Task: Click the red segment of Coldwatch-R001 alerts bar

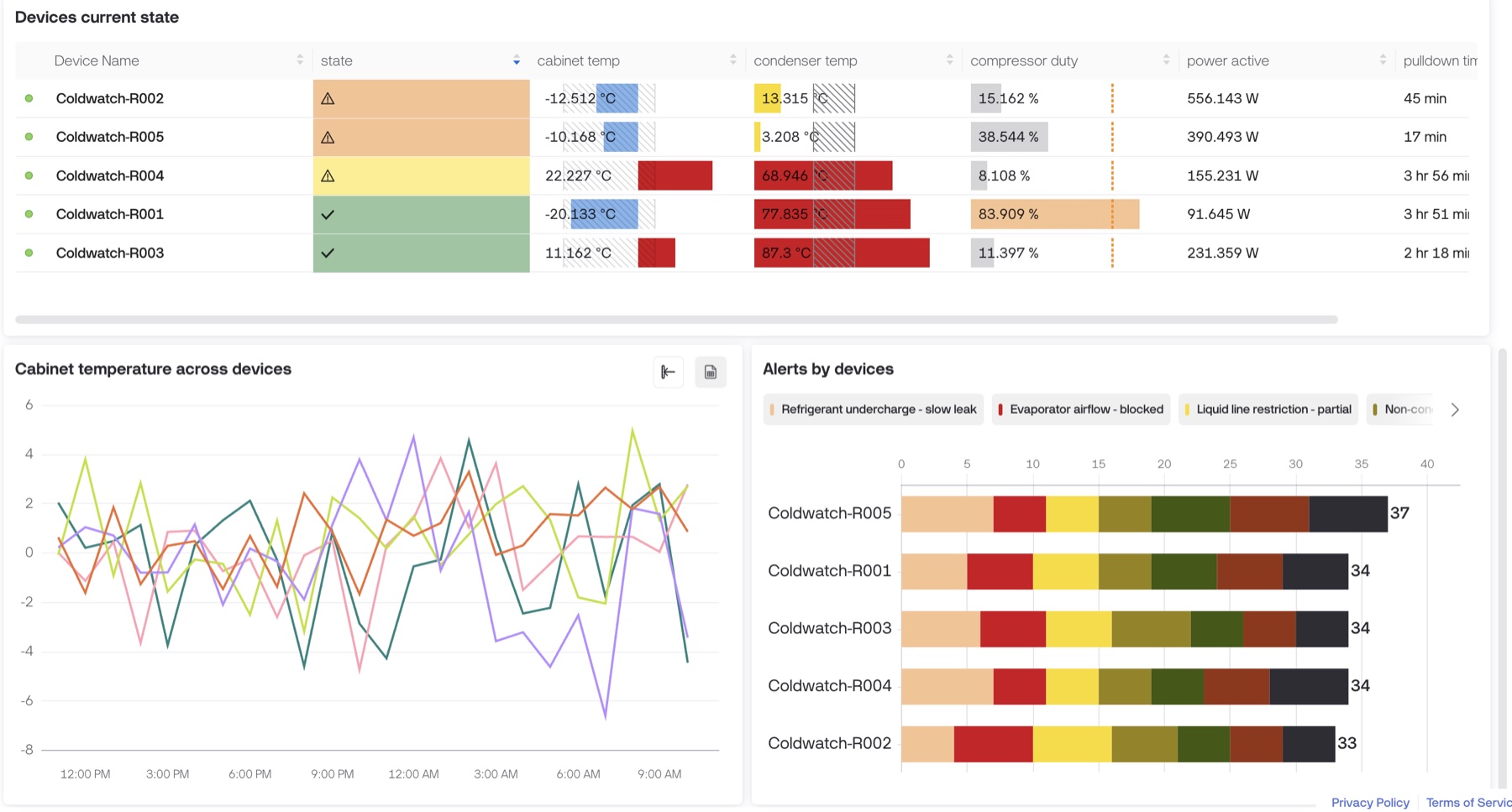Action: 1000,571
